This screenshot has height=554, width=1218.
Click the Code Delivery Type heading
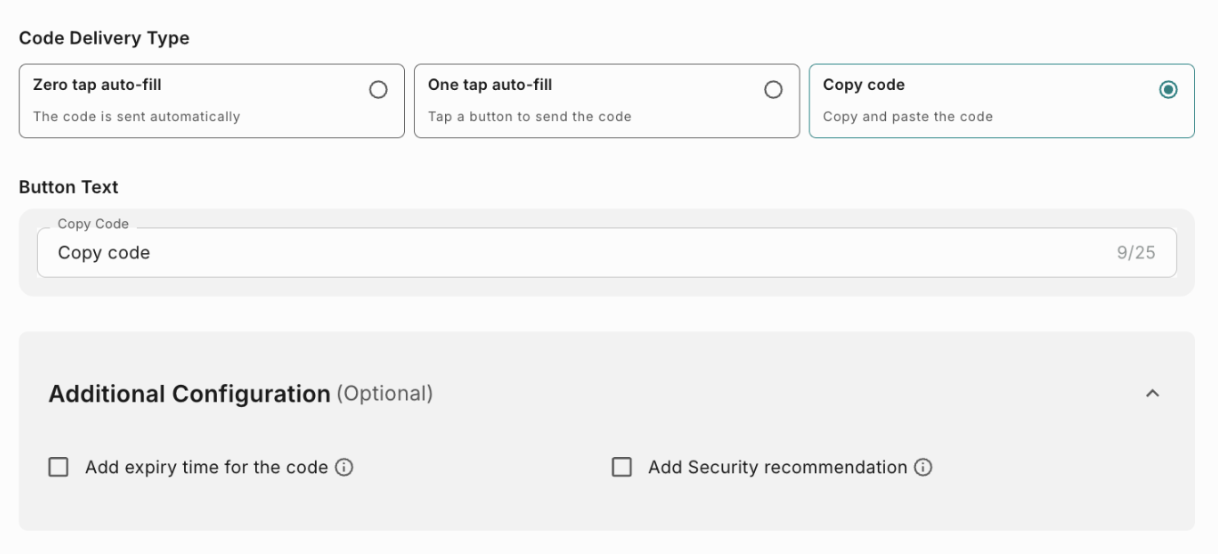(x=104, y=39)
